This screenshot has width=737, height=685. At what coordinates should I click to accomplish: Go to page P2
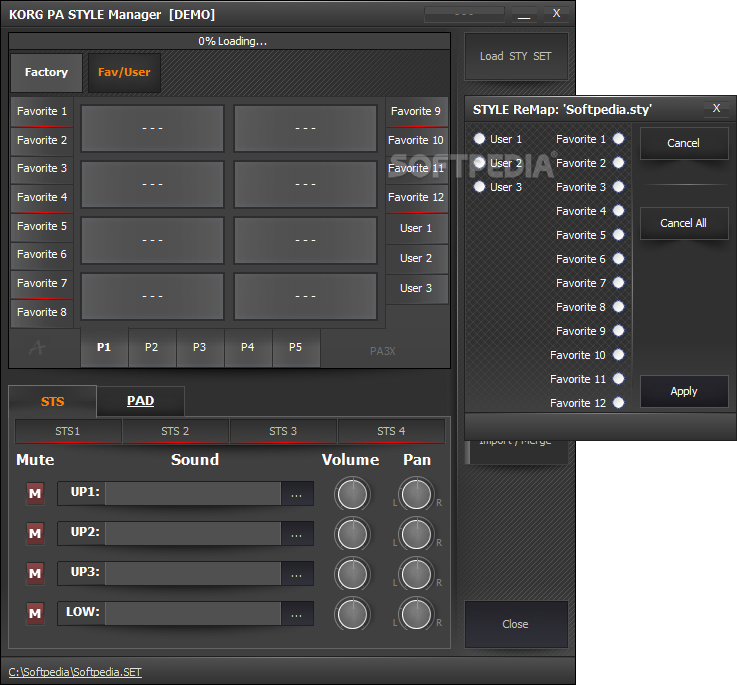(152, 347)
